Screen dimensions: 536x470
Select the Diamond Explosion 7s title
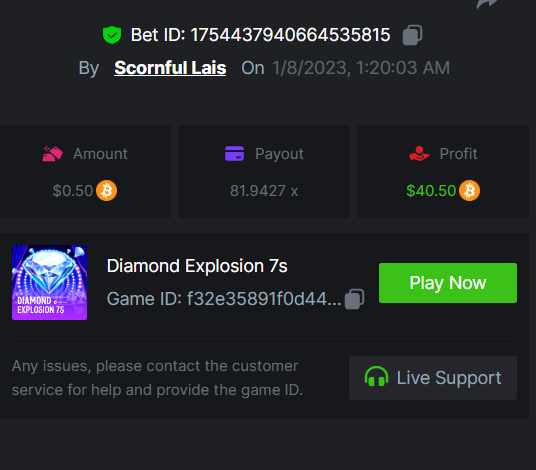(197, 266)
